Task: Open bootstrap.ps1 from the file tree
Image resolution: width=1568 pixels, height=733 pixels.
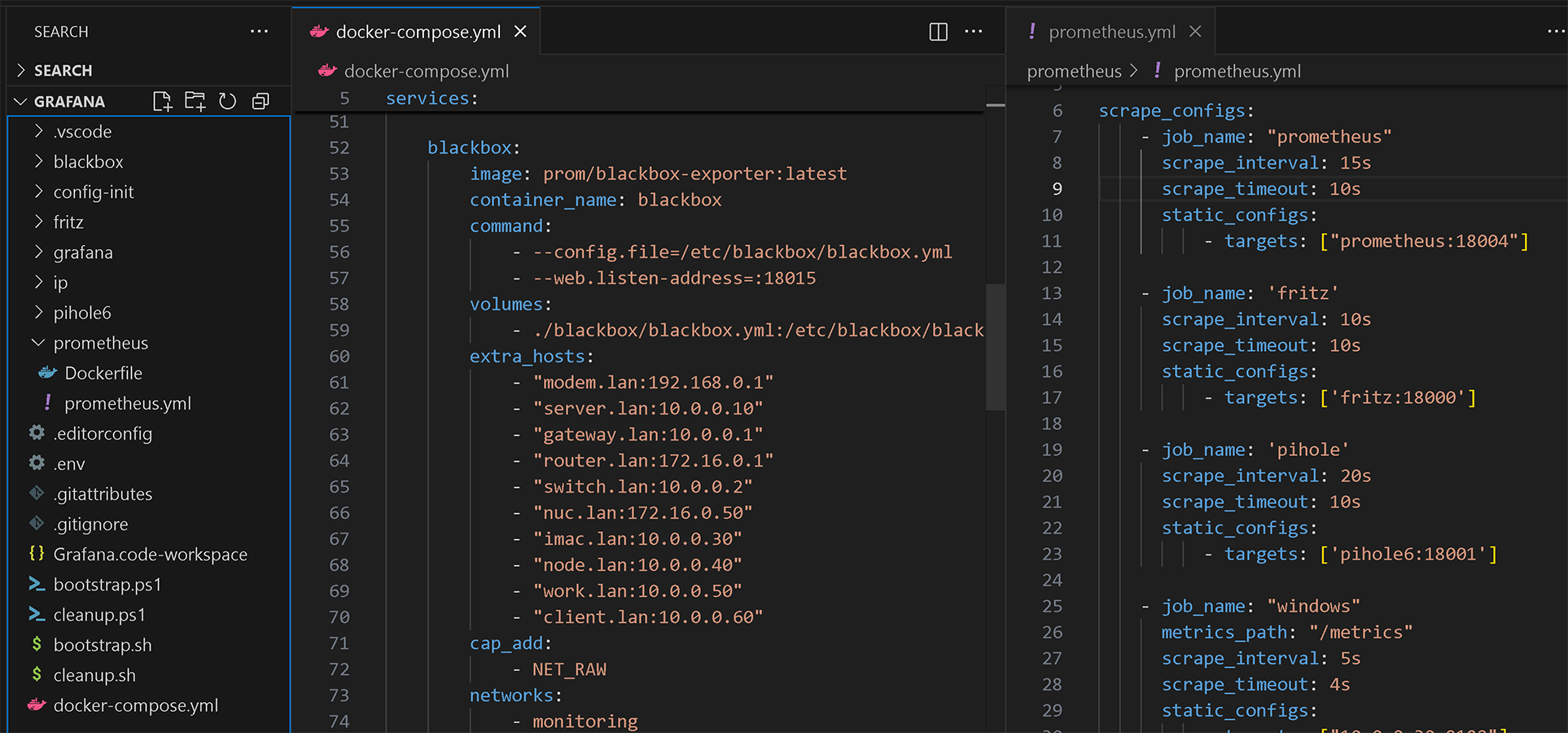Action: pyautogui.click(x=107, y=585)
